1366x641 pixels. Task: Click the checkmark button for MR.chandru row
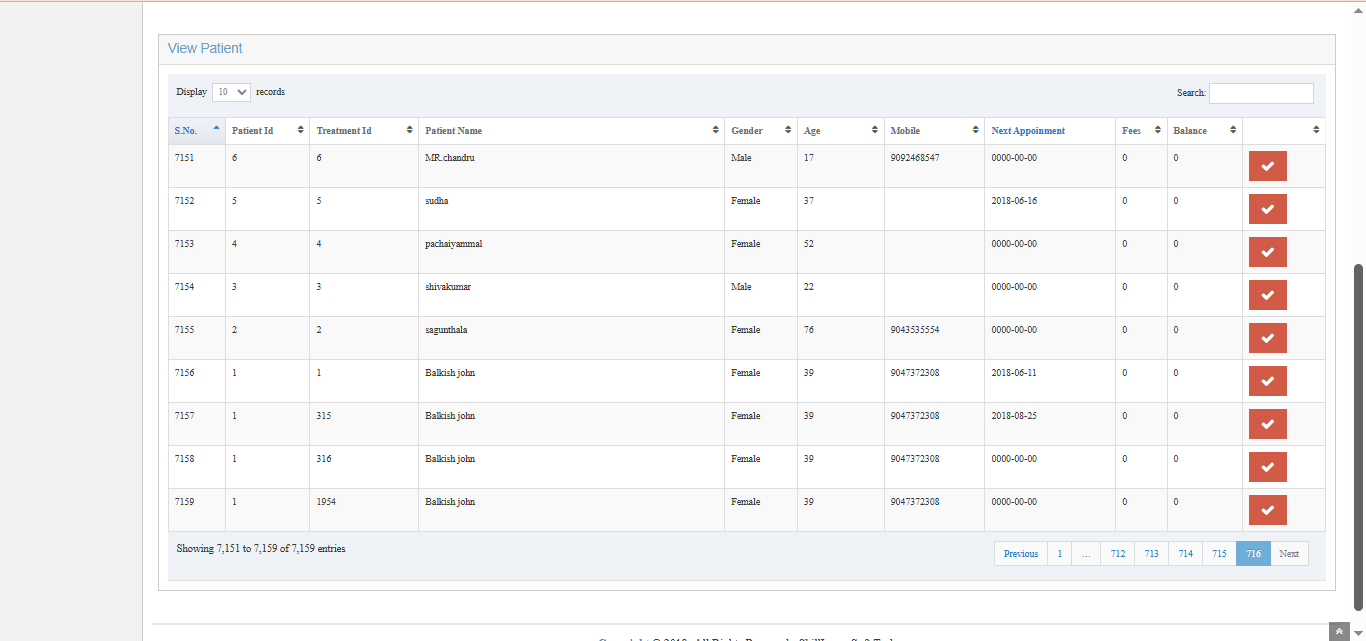1267,166
